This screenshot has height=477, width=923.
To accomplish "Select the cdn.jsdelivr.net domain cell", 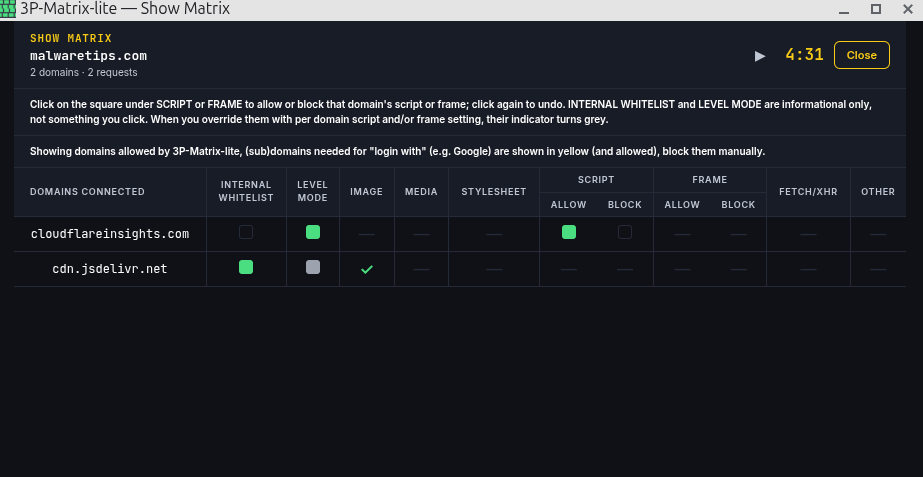I will click(110, 269).
